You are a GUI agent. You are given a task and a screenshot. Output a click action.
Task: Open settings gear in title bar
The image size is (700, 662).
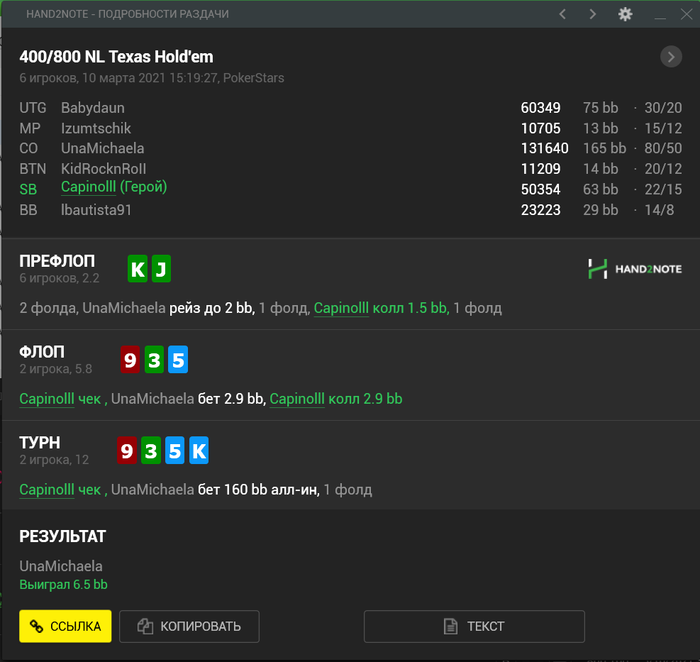(x=625, y=14)
